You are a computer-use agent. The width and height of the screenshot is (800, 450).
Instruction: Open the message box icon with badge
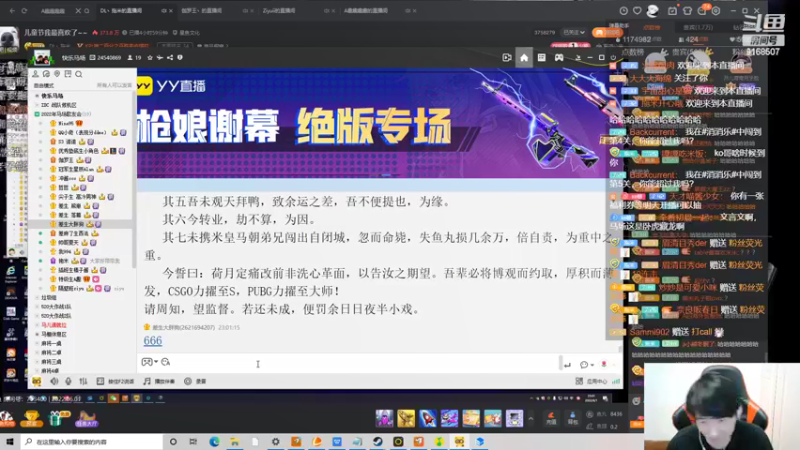tap(702, 11)
